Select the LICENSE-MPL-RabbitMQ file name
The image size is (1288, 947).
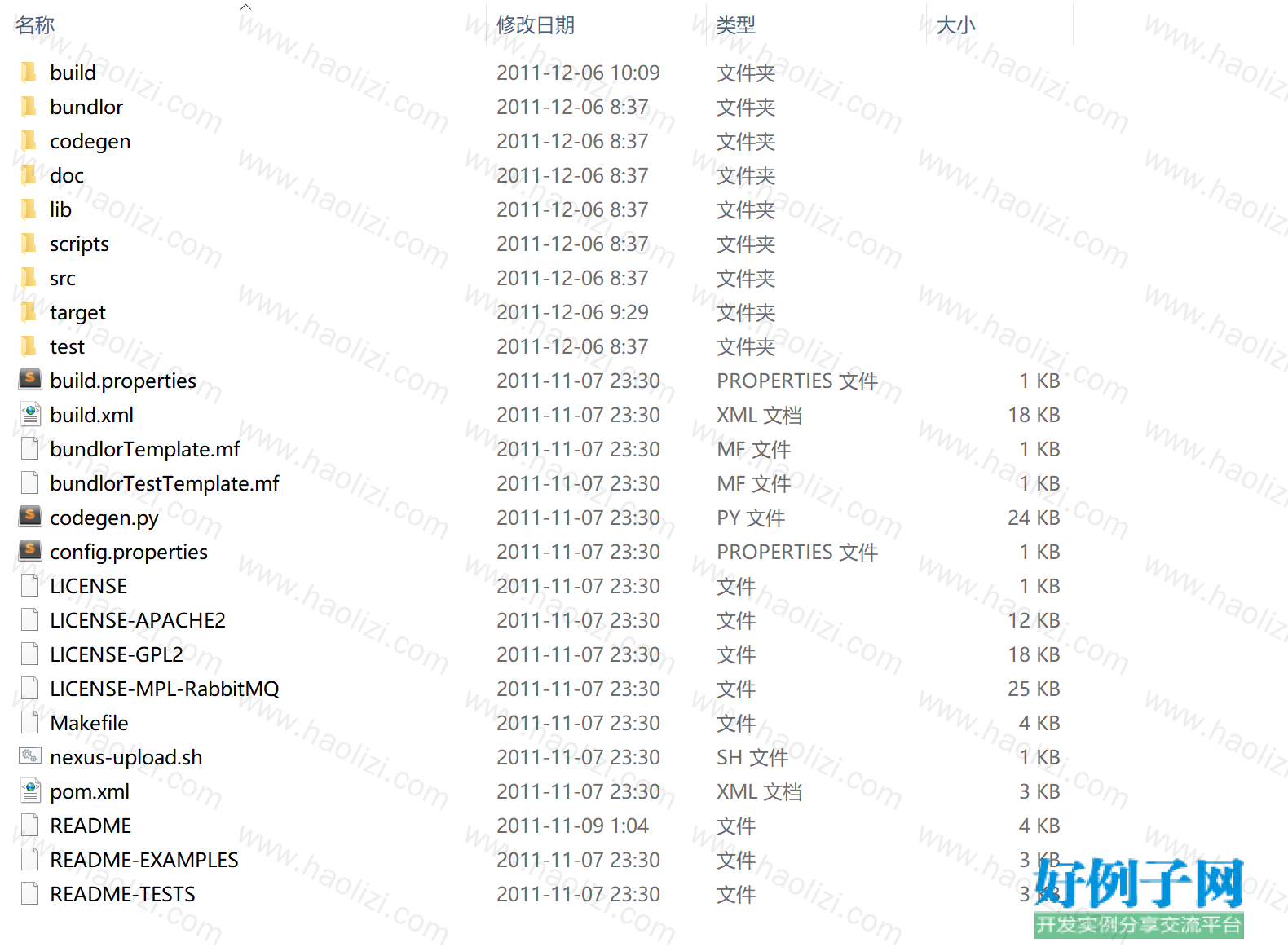(x=165, y=689)
